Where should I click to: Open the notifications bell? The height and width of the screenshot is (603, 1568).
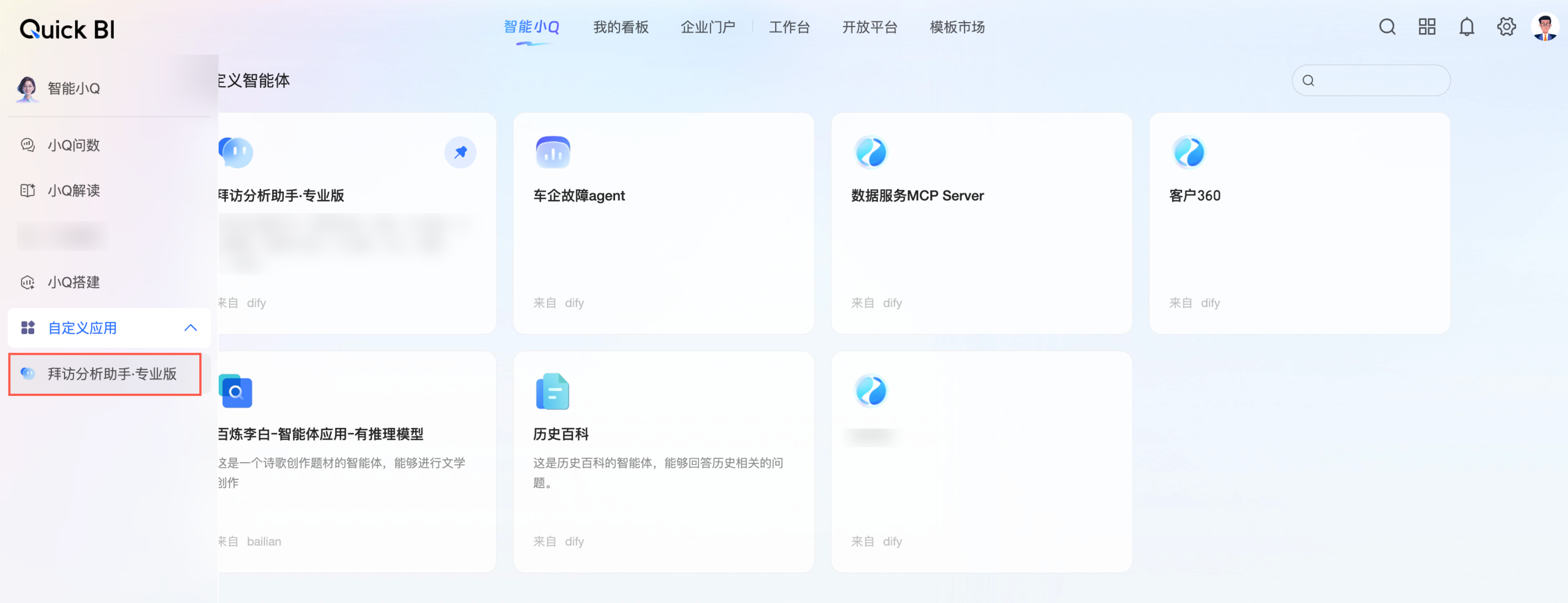click(1466, 27)
